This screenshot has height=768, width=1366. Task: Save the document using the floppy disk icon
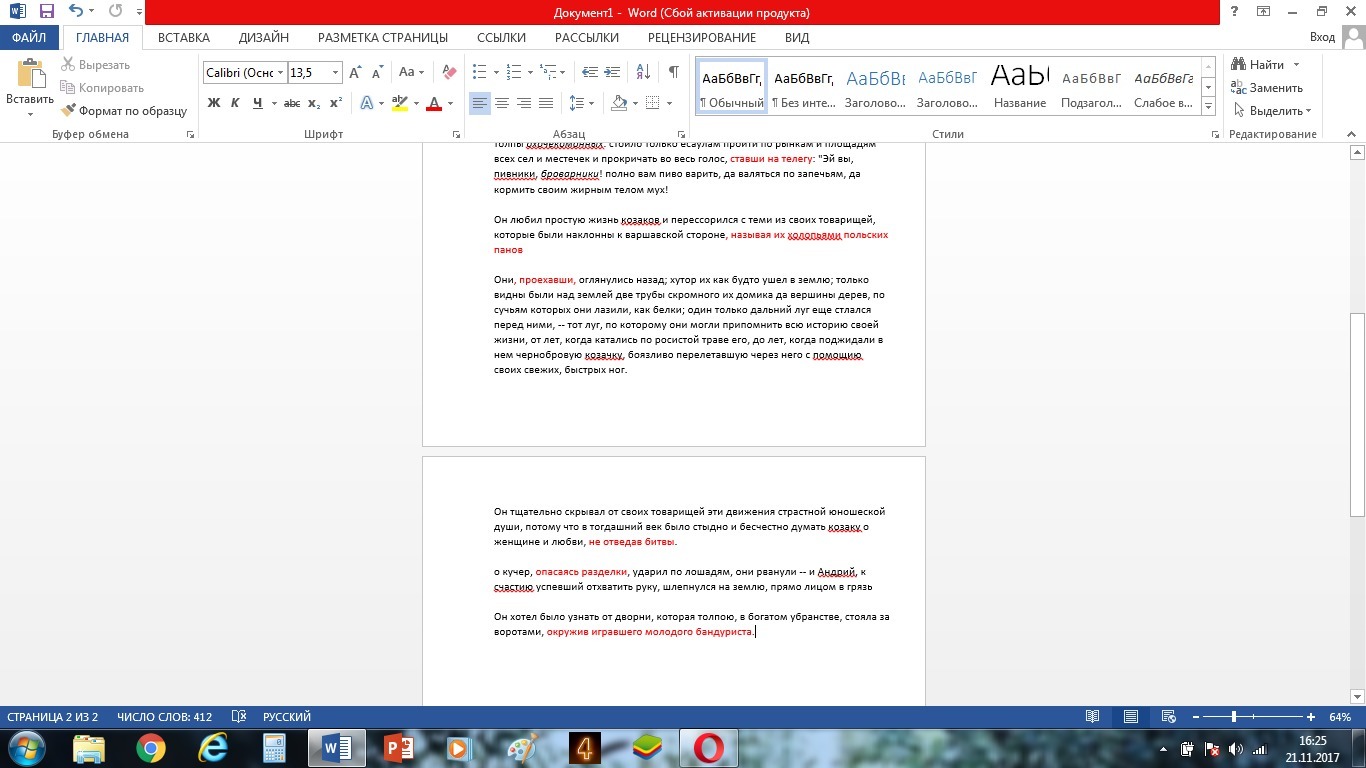click(x=46, y=12)
